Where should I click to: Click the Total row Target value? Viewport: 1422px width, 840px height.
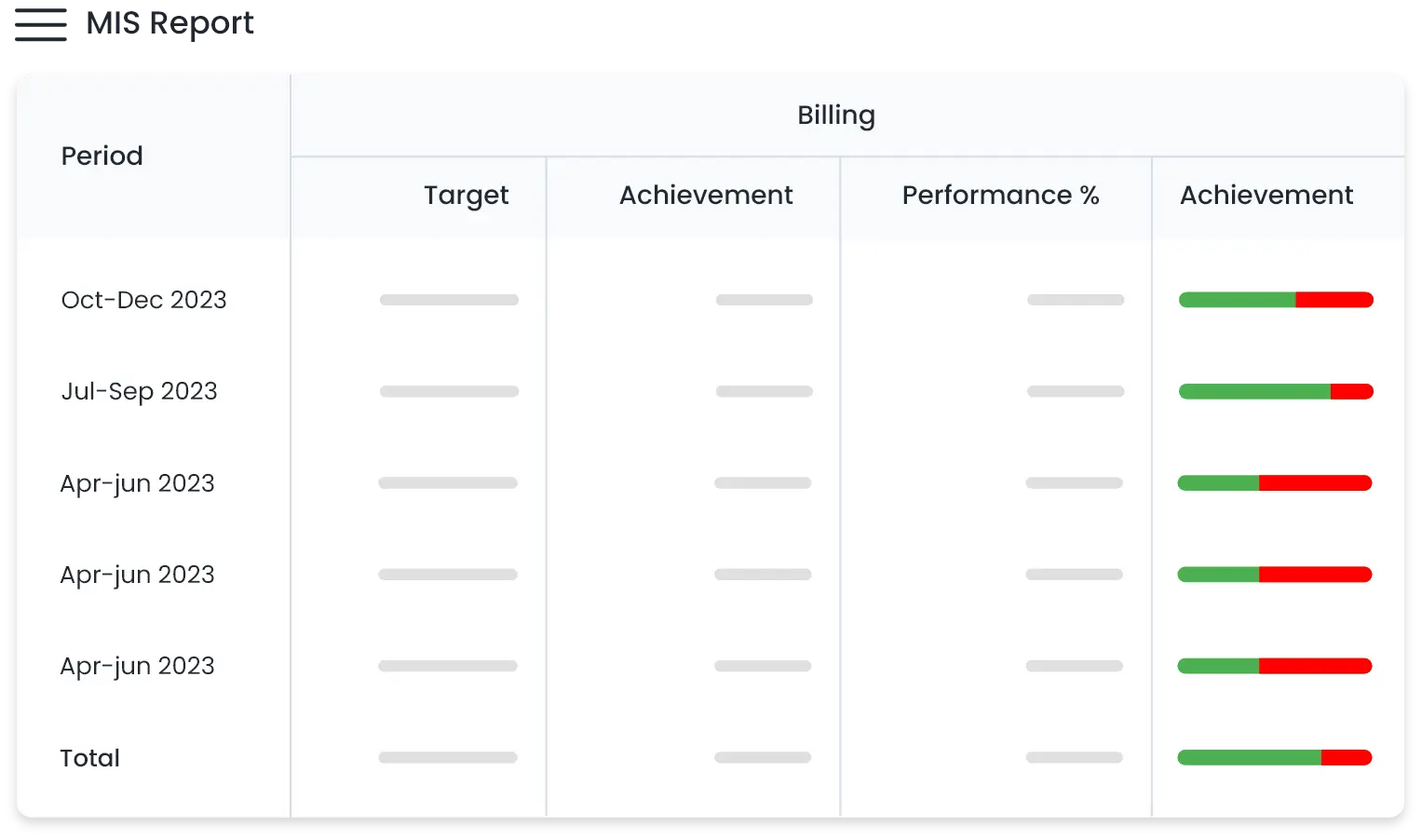[x=448, y=758]
